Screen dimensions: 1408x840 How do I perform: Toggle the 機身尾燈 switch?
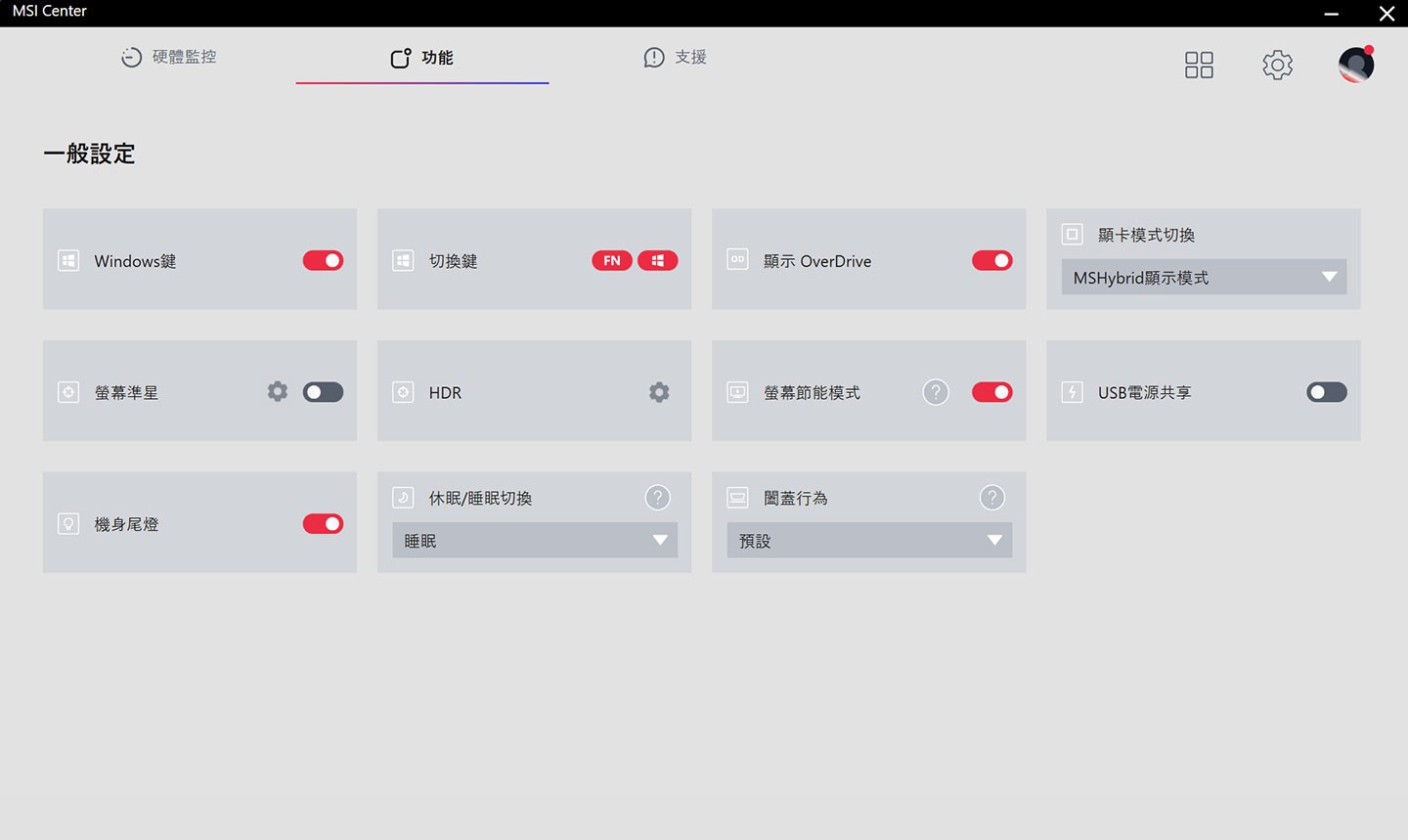coord(323,524)
